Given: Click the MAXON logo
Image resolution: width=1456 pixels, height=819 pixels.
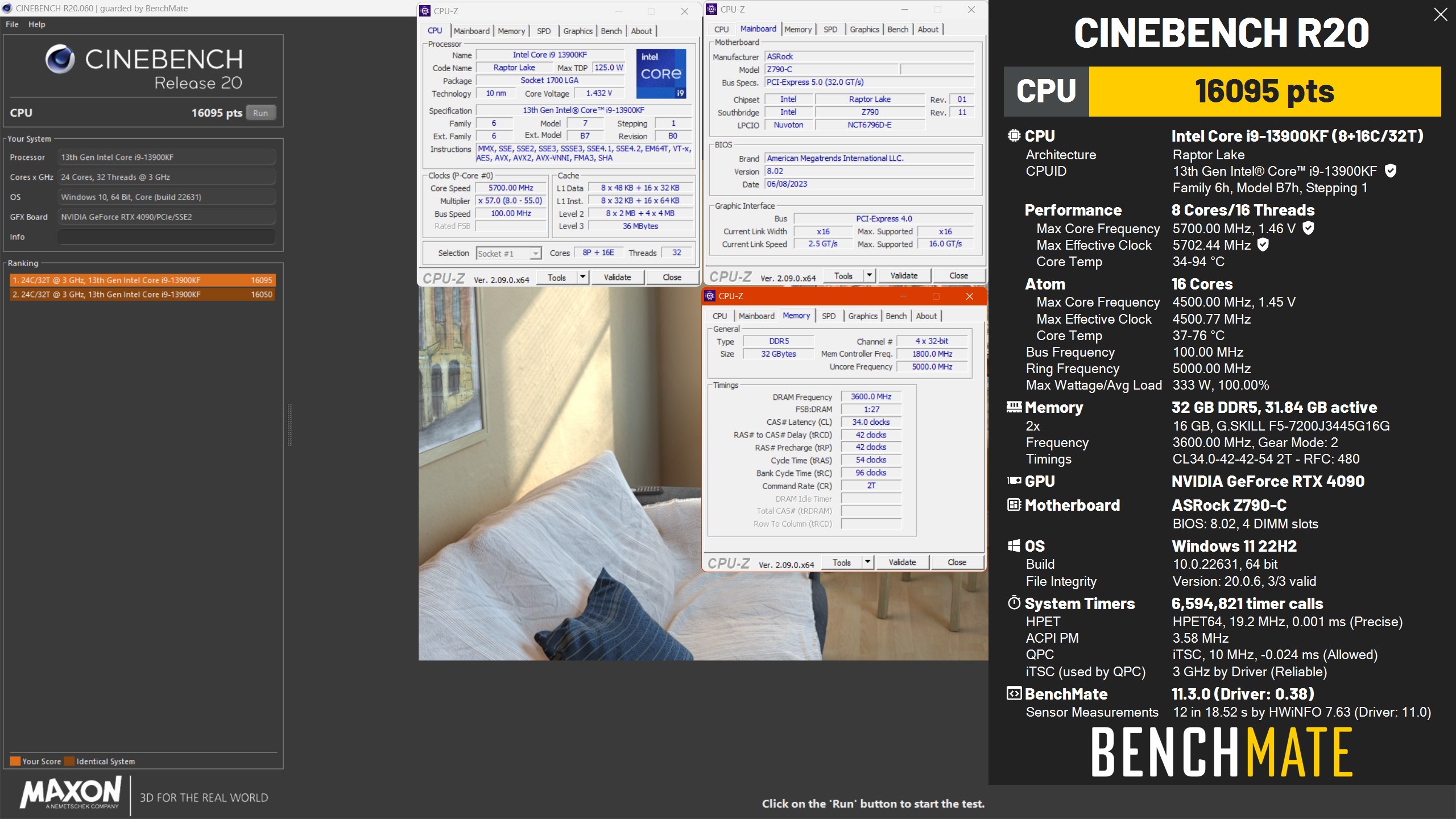Looking at the screenshot, I should pyautogui.click(x=71, y=792).
